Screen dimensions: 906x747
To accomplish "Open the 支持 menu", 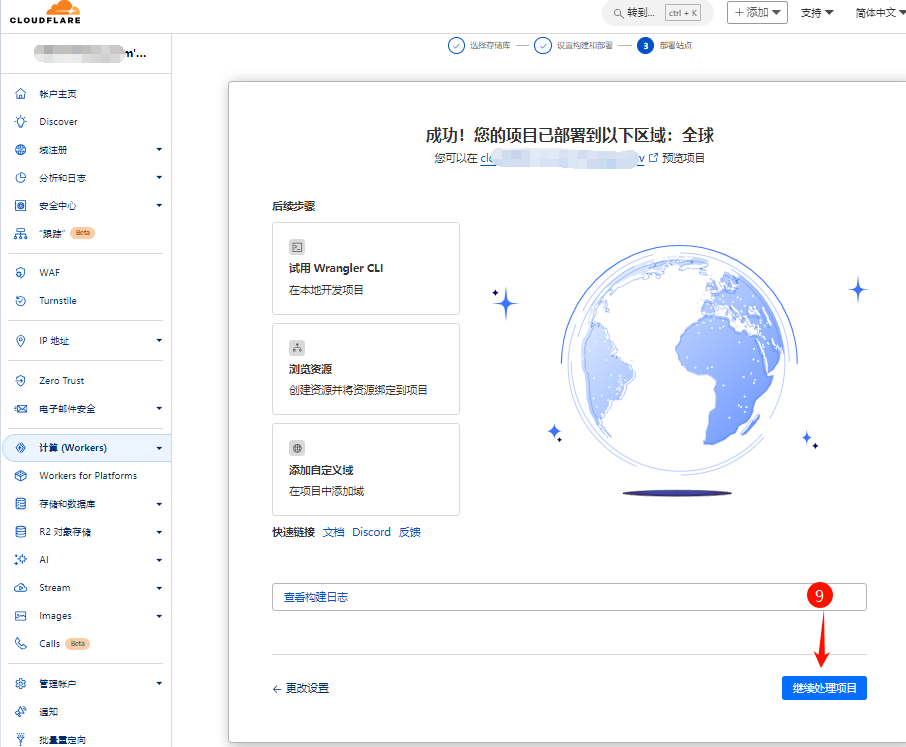I will [x=817, y=13].
